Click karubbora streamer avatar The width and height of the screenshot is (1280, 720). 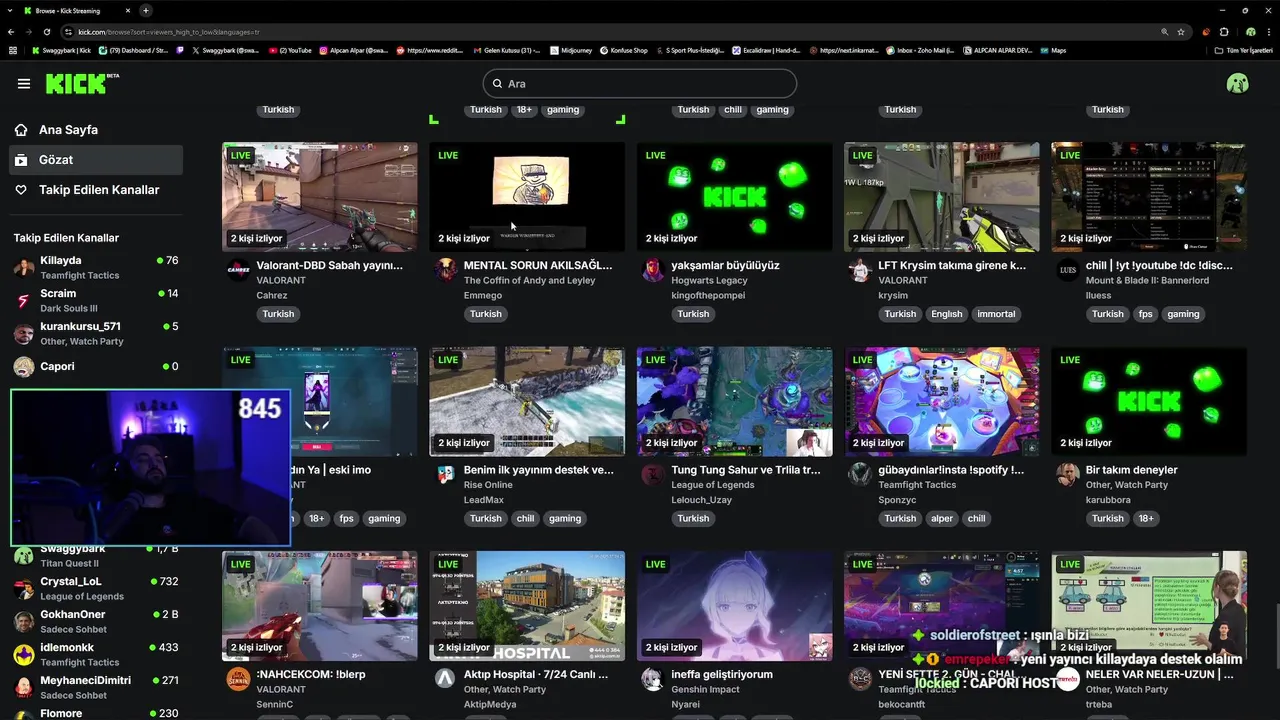click(x=1068, y=475)
